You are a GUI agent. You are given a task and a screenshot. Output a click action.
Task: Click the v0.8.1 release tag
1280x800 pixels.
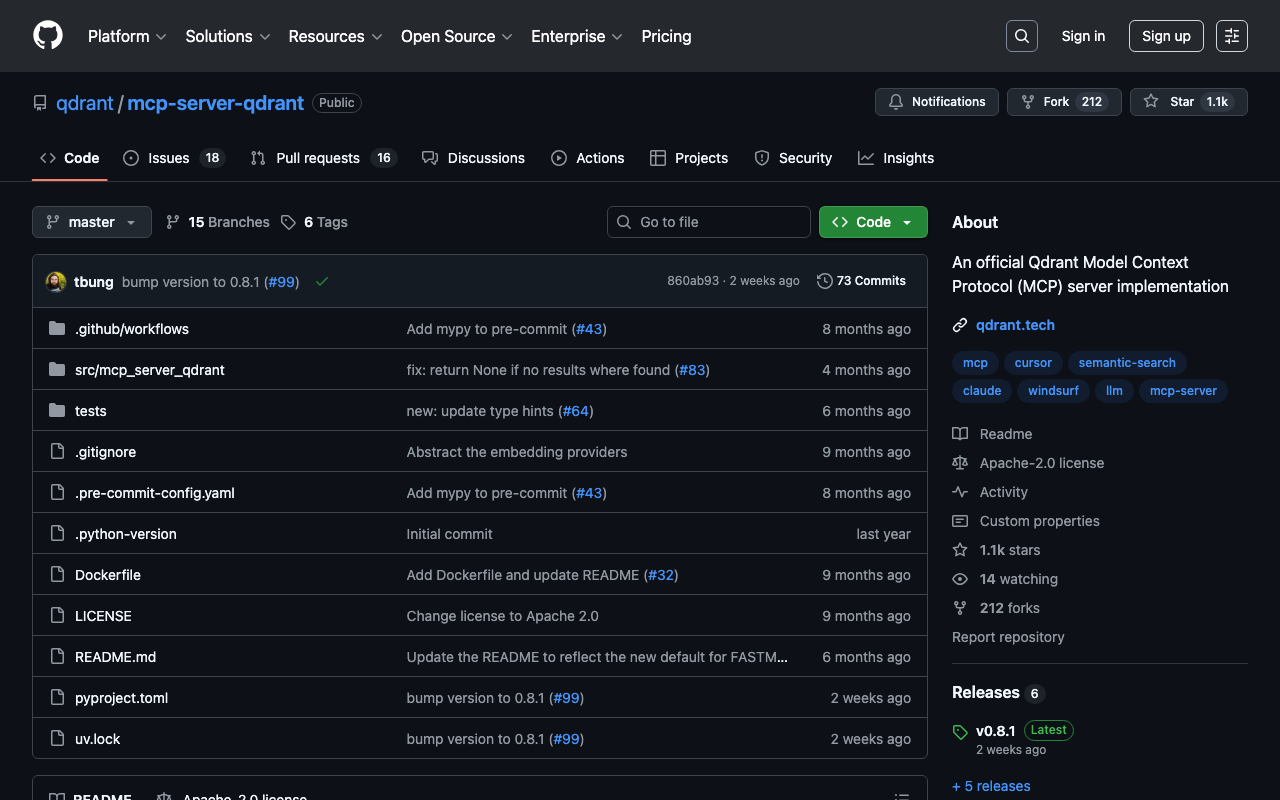tap(995, 730)
